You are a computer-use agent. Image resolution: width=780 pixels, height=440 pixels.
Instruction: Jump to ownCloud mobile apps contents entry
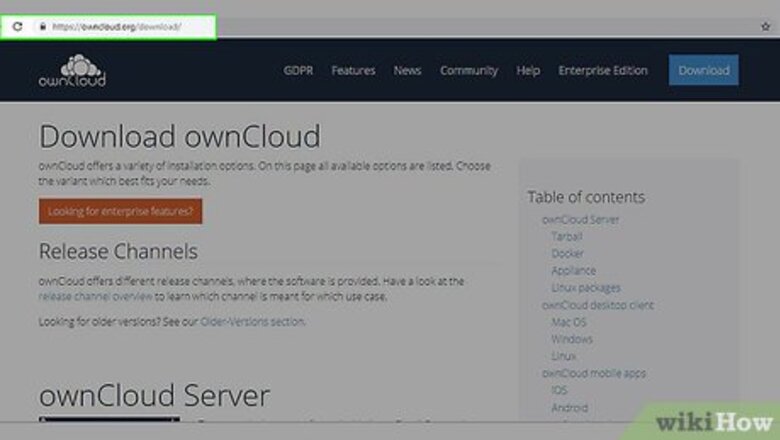click(x=594, y=373)
